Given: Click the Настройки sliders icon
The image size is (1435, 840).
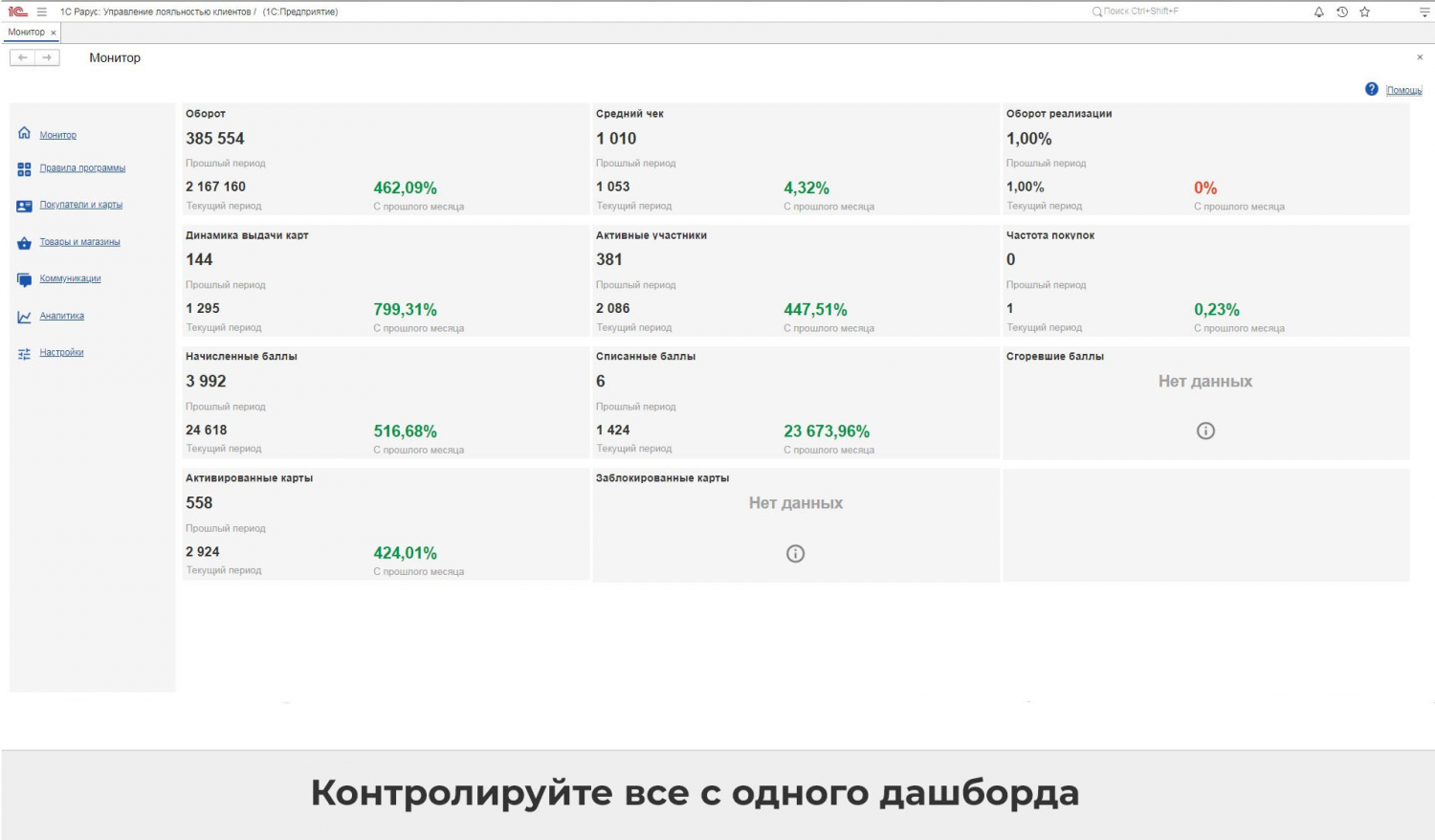Looking at the screenshot, I should [24, 354].
